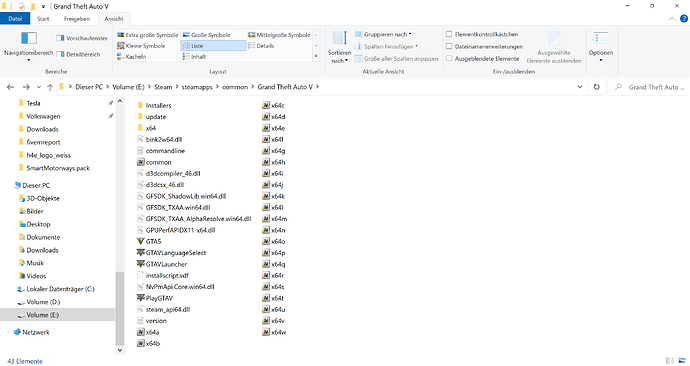The width and height of the screenshot is (690, 366).
Task: Select Inhalt layout option
Action: [x=194, y=57]
